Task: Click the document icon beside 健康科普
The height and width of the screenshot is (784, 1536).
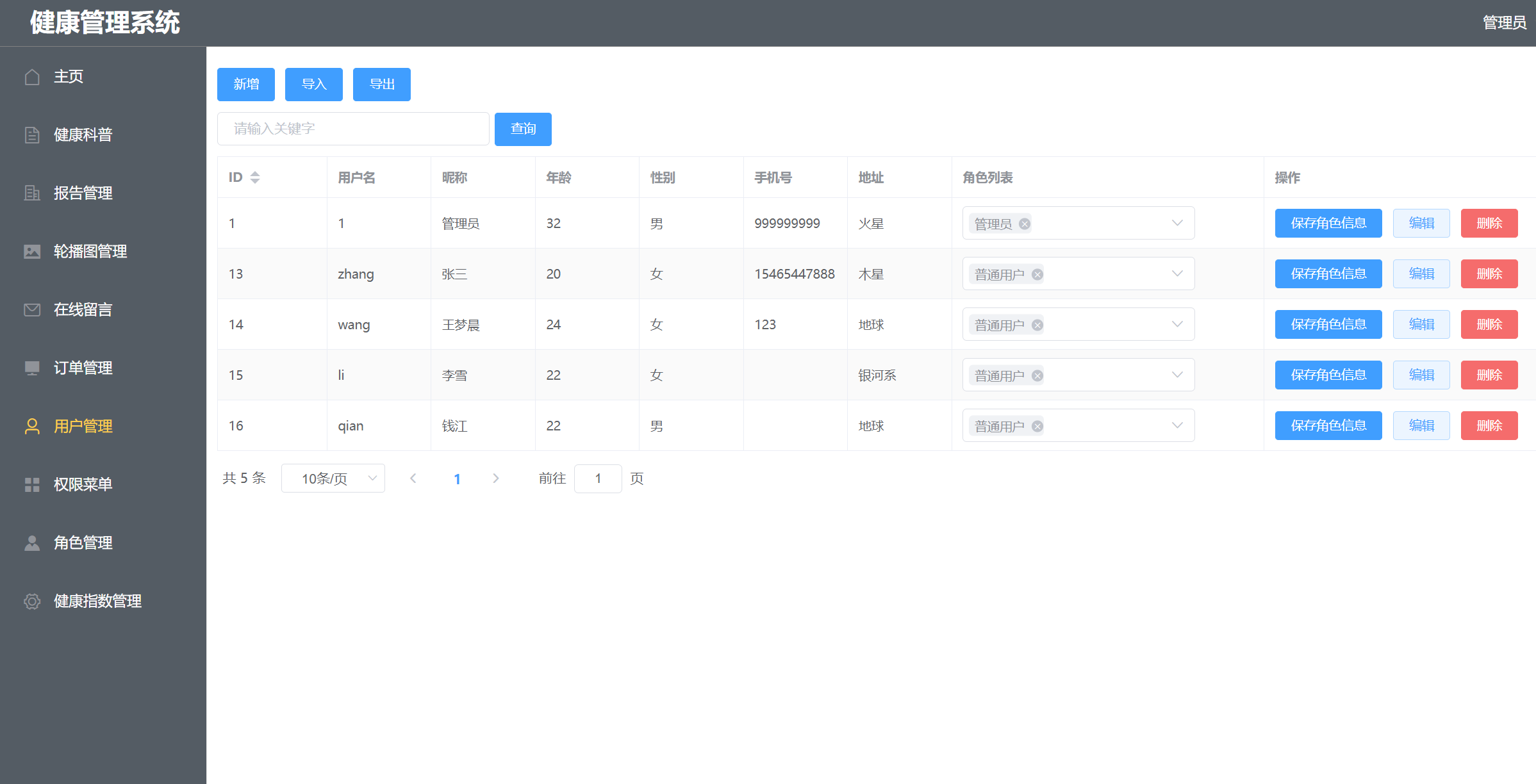Action: tap(32, 135)
